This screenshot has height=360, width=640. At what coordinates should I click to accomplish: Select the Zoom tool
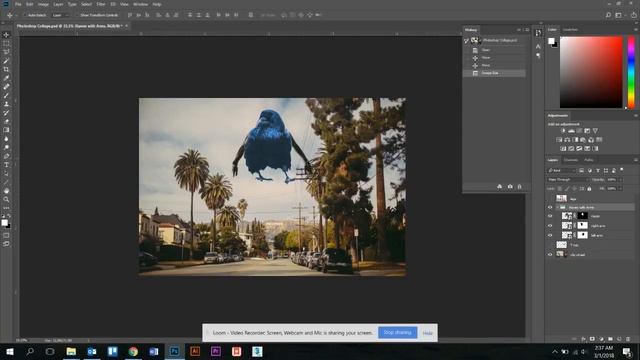6,199
